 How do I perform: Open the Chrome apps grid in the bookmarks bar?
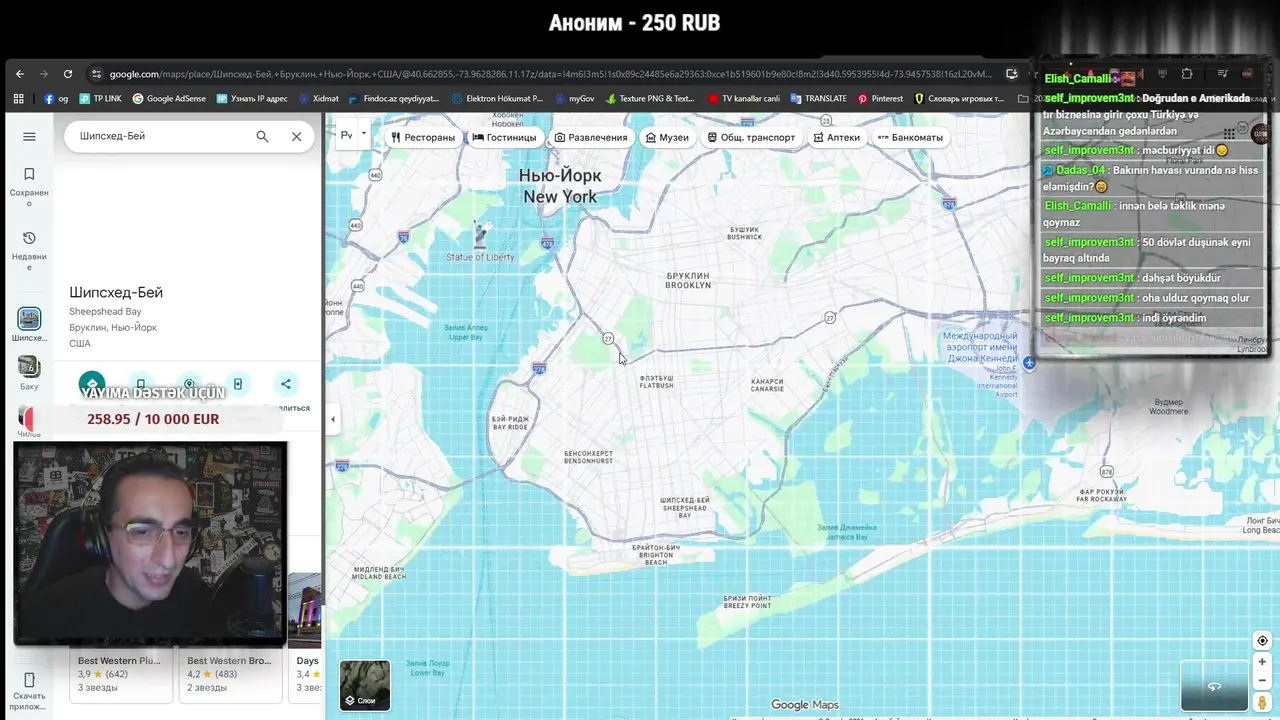click(x=18, y=99)
